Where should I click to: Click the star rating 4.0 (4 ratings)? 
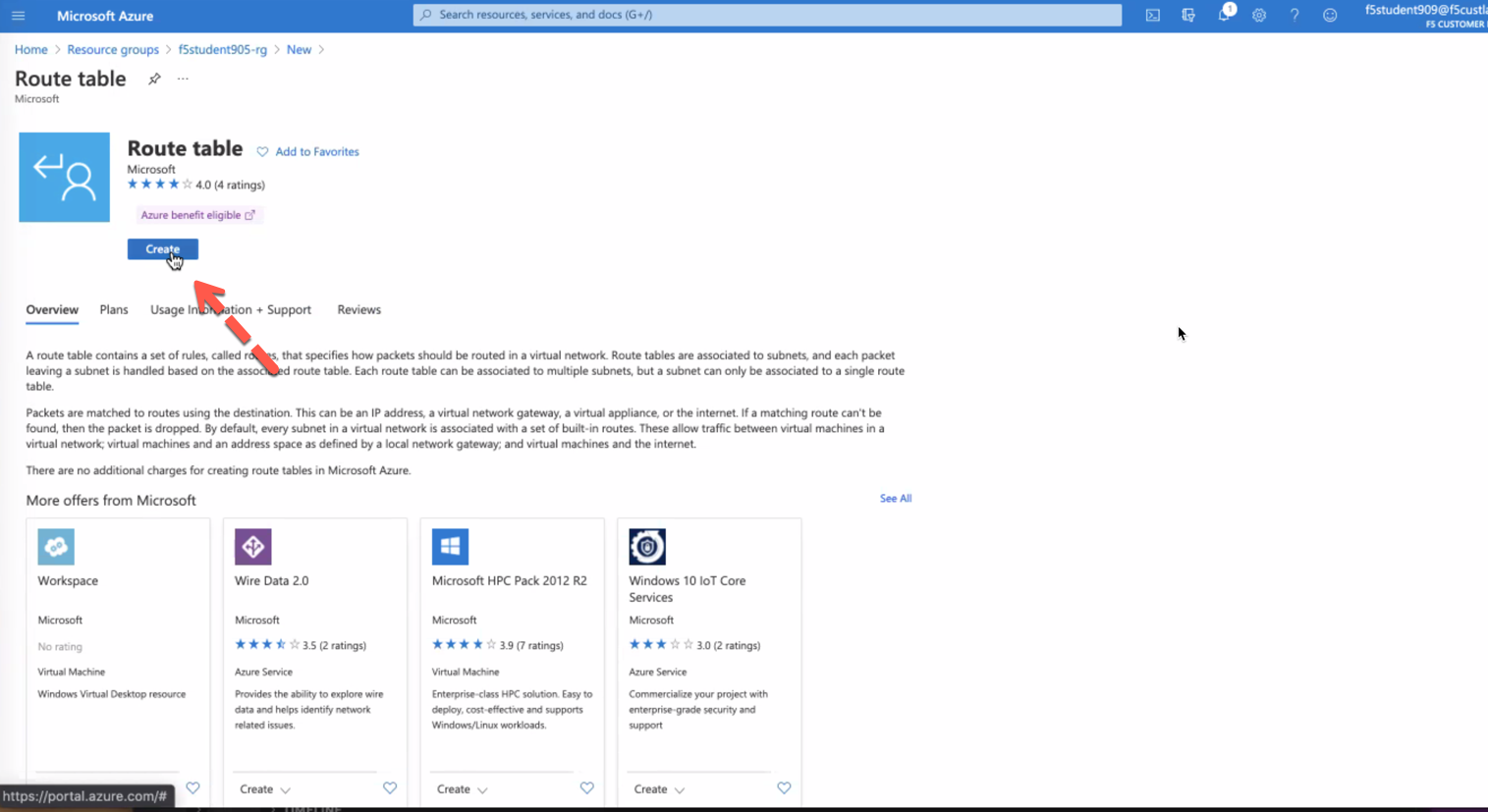(195, 185)
